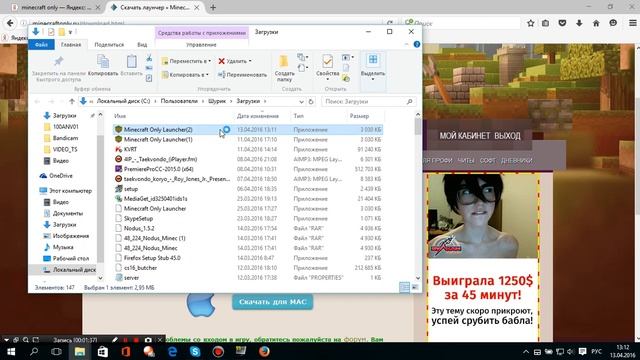The height and width of the screenshot is (360, 640).
Task: Switch to details view layout icon
Action: coord(404,287)
